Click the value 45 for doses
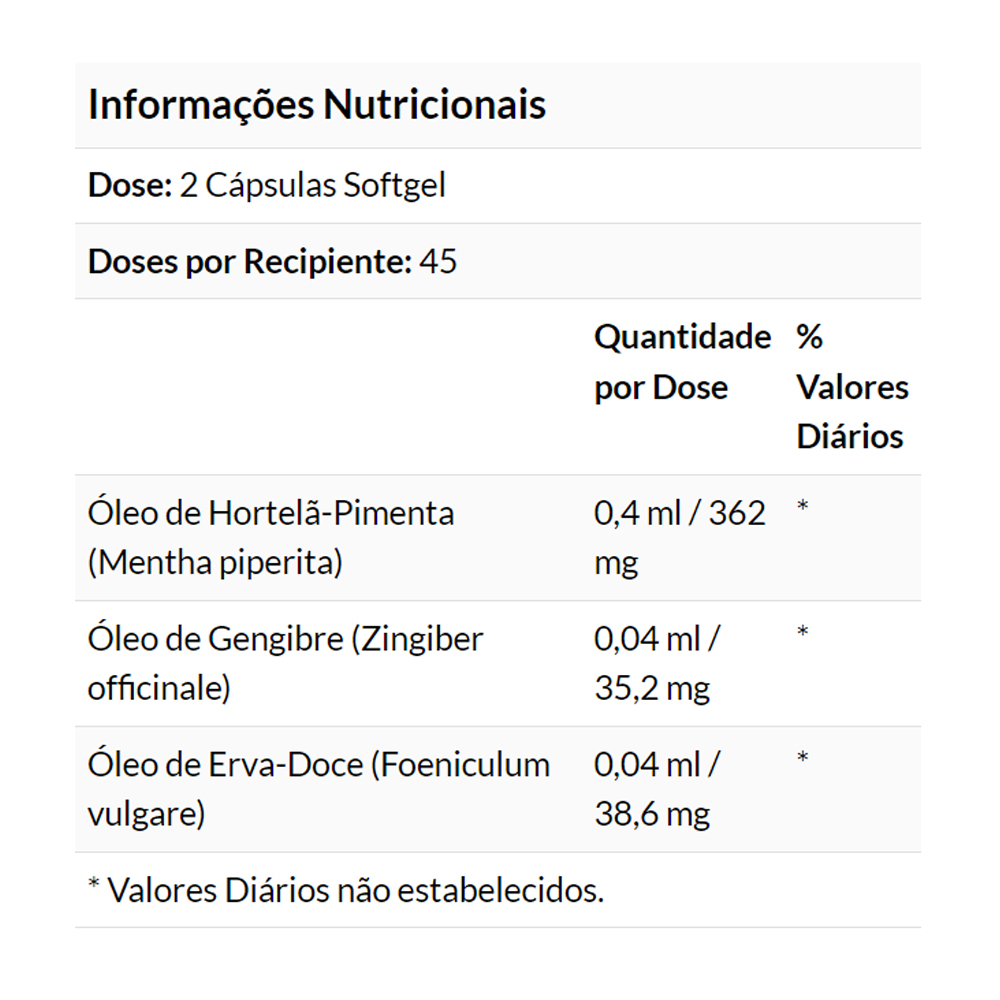This screenshot has width=1000, height=1000. [438, 262]
